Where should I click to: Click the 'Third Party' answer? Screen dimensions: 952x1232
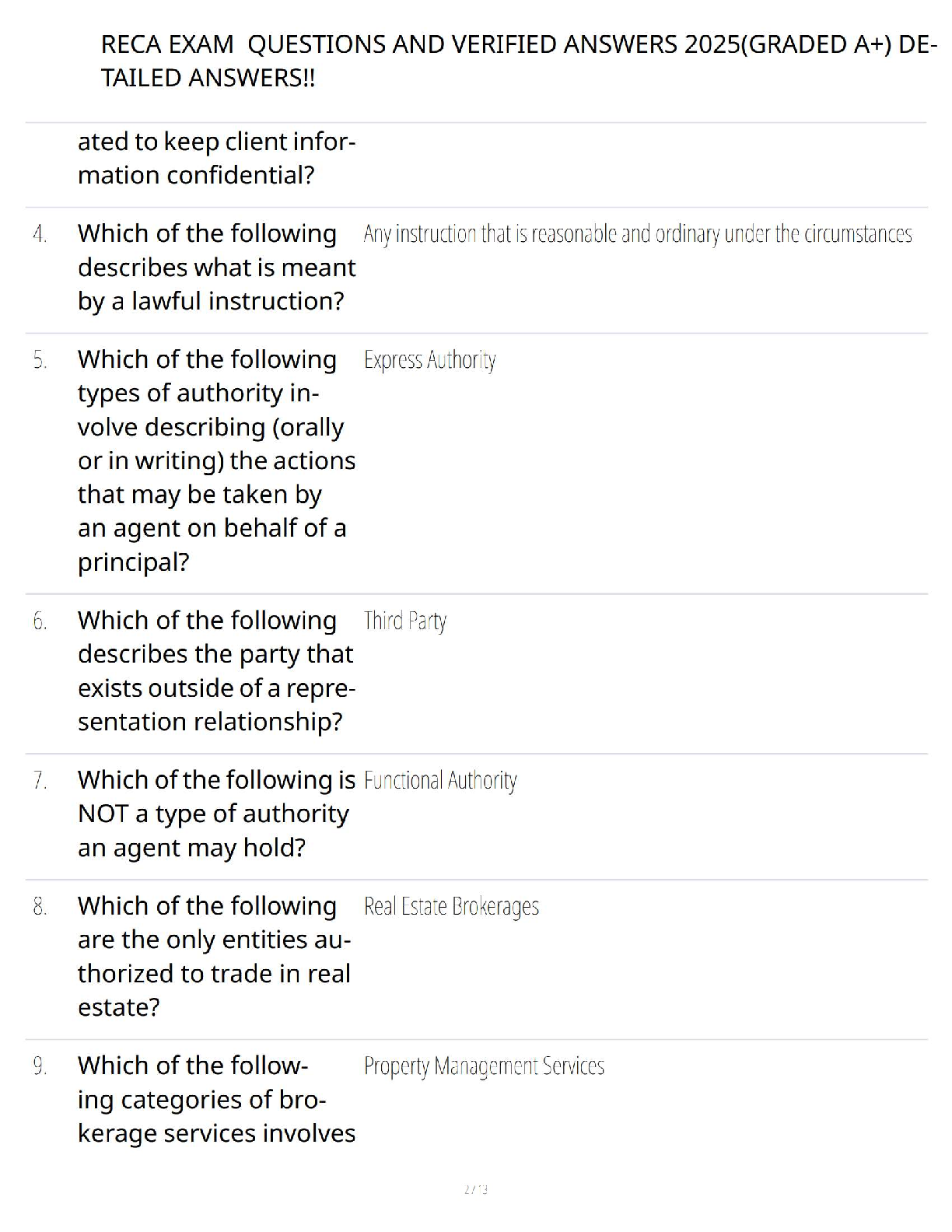pyautogui.click(x=404, y=621)
